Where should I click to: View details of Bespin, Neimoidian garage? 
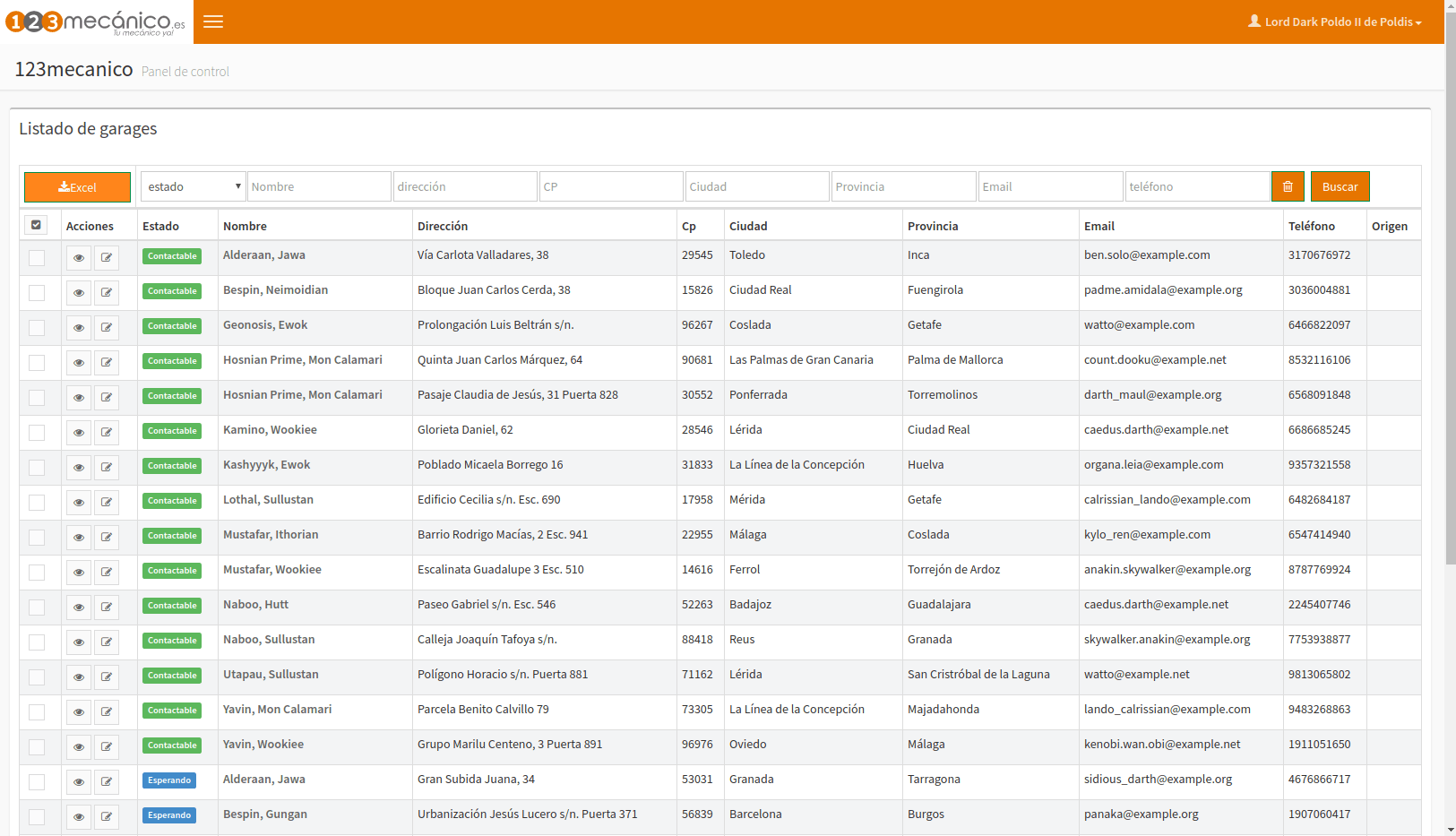click(79, 293)
